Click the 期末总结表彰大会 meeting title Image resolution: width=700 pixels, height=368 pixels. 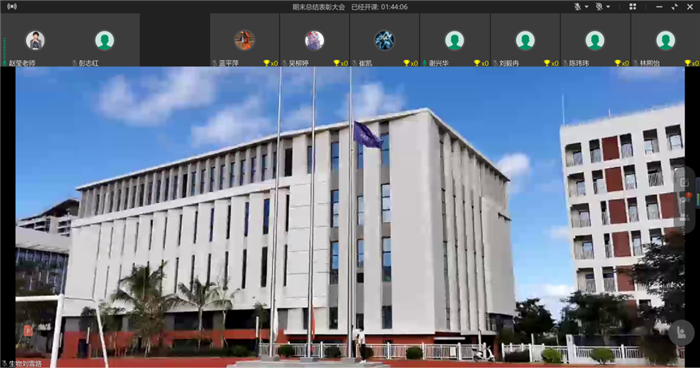tap(319, 7)
